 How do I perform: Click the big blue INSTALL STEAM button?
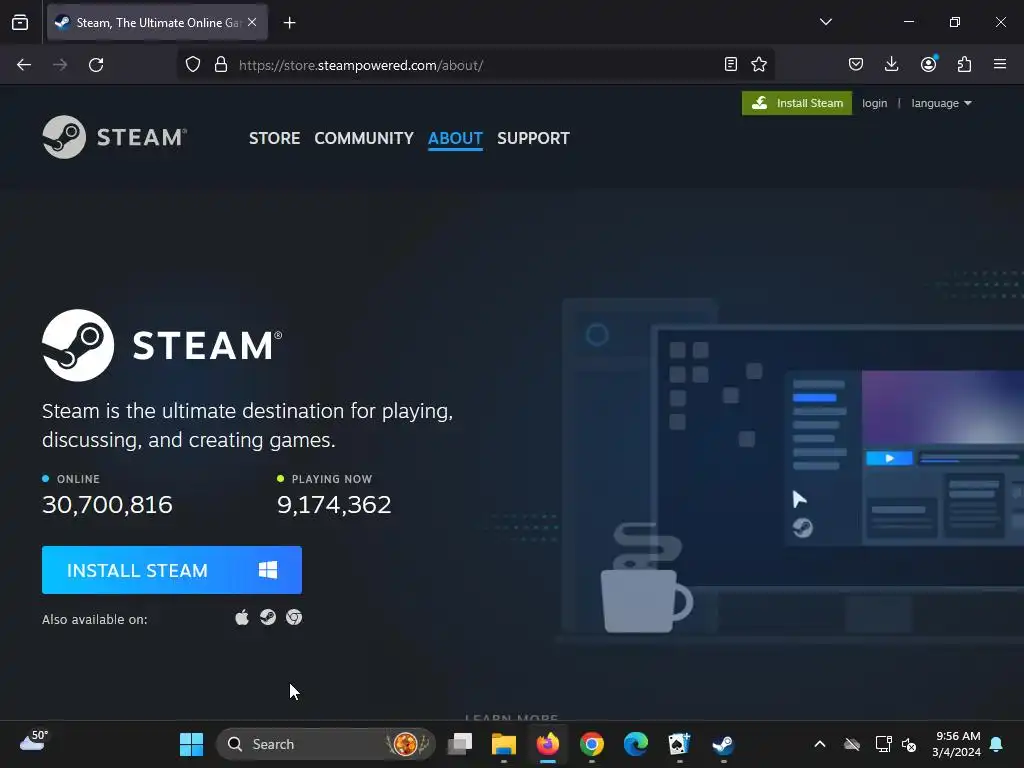pos(172,570)
